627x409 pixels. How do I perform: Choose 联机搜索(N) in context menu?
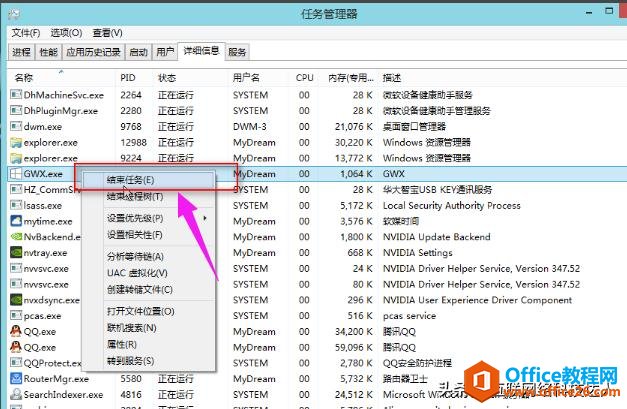(x=148, y=328)
